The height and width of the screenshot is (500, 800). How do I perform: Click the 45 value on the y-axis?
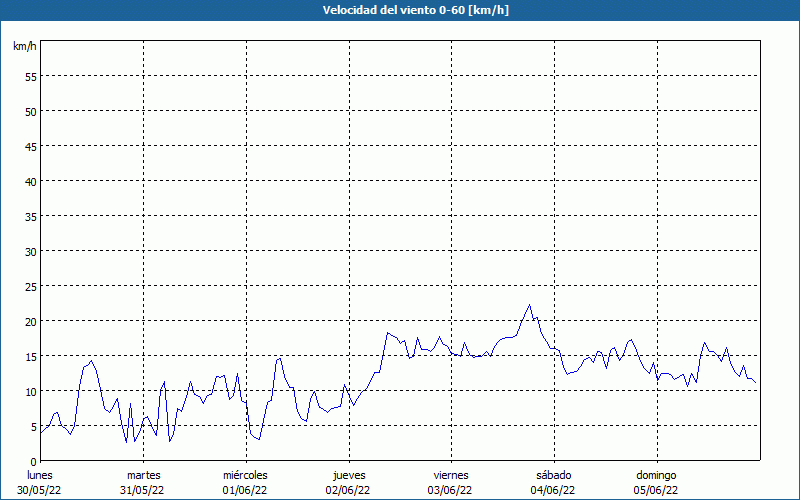coord(31,147)
